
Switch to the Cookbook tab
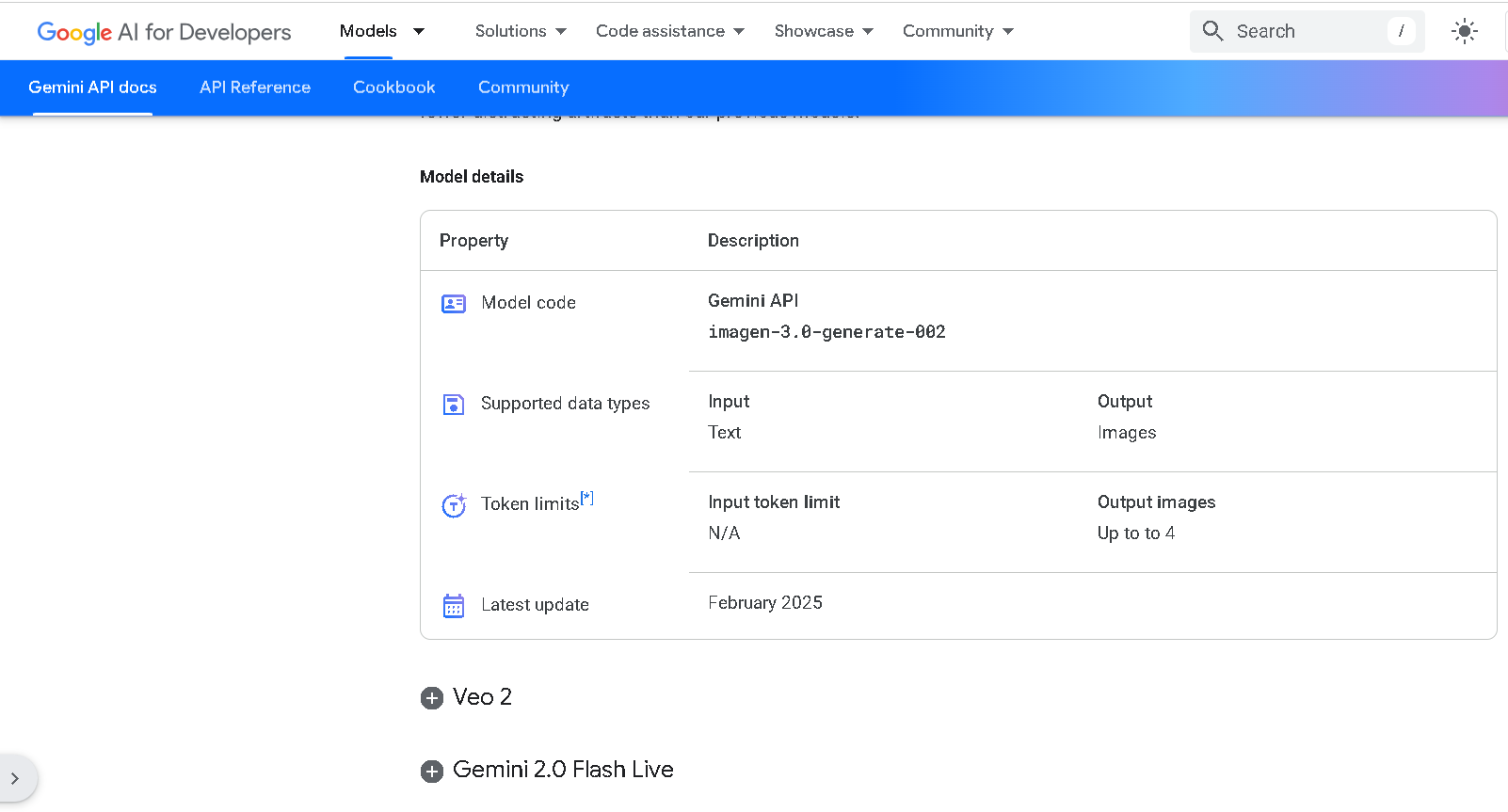tap(394, 88)
